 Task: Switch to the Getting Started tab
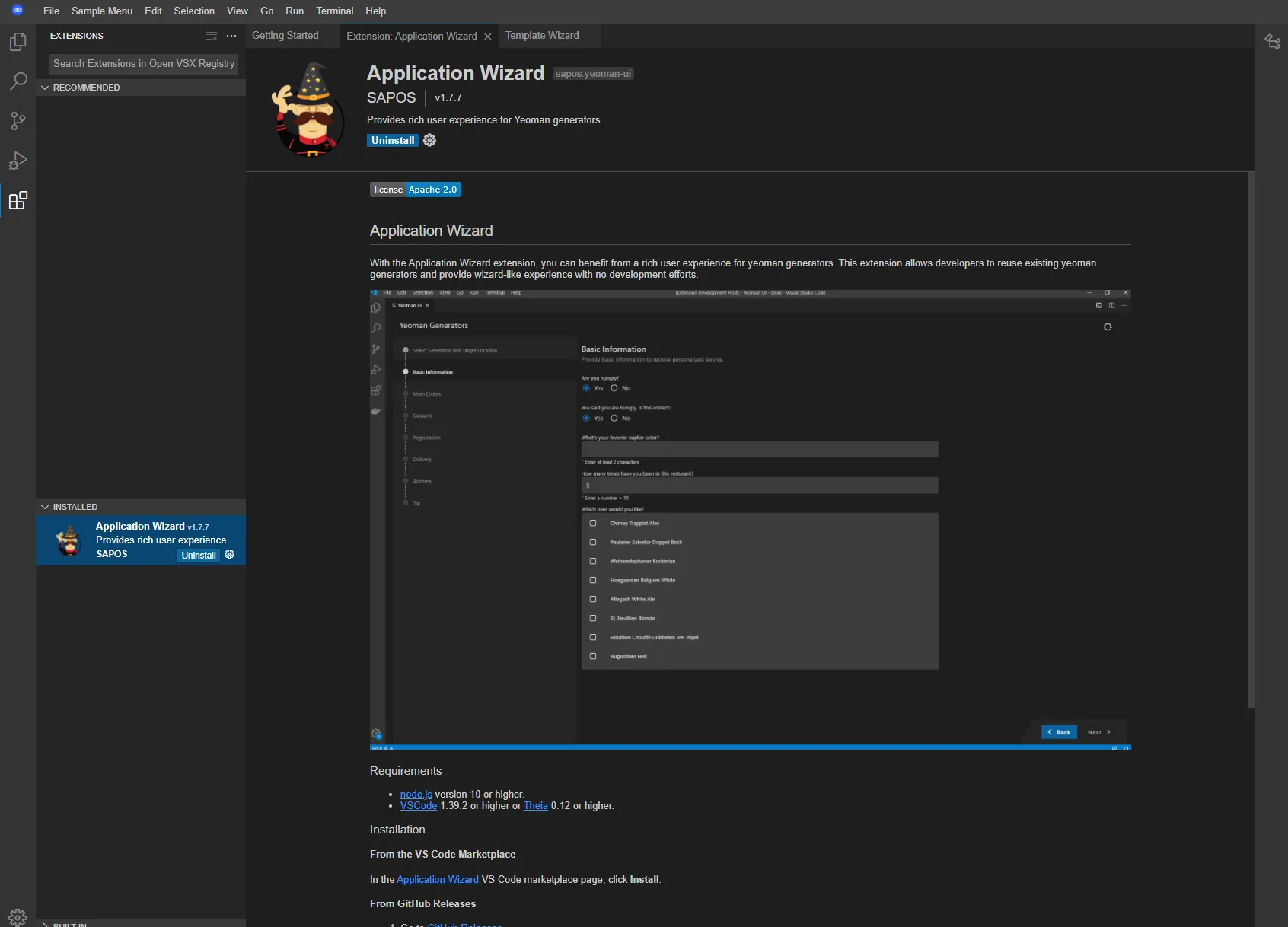click(x=285, y=36)
